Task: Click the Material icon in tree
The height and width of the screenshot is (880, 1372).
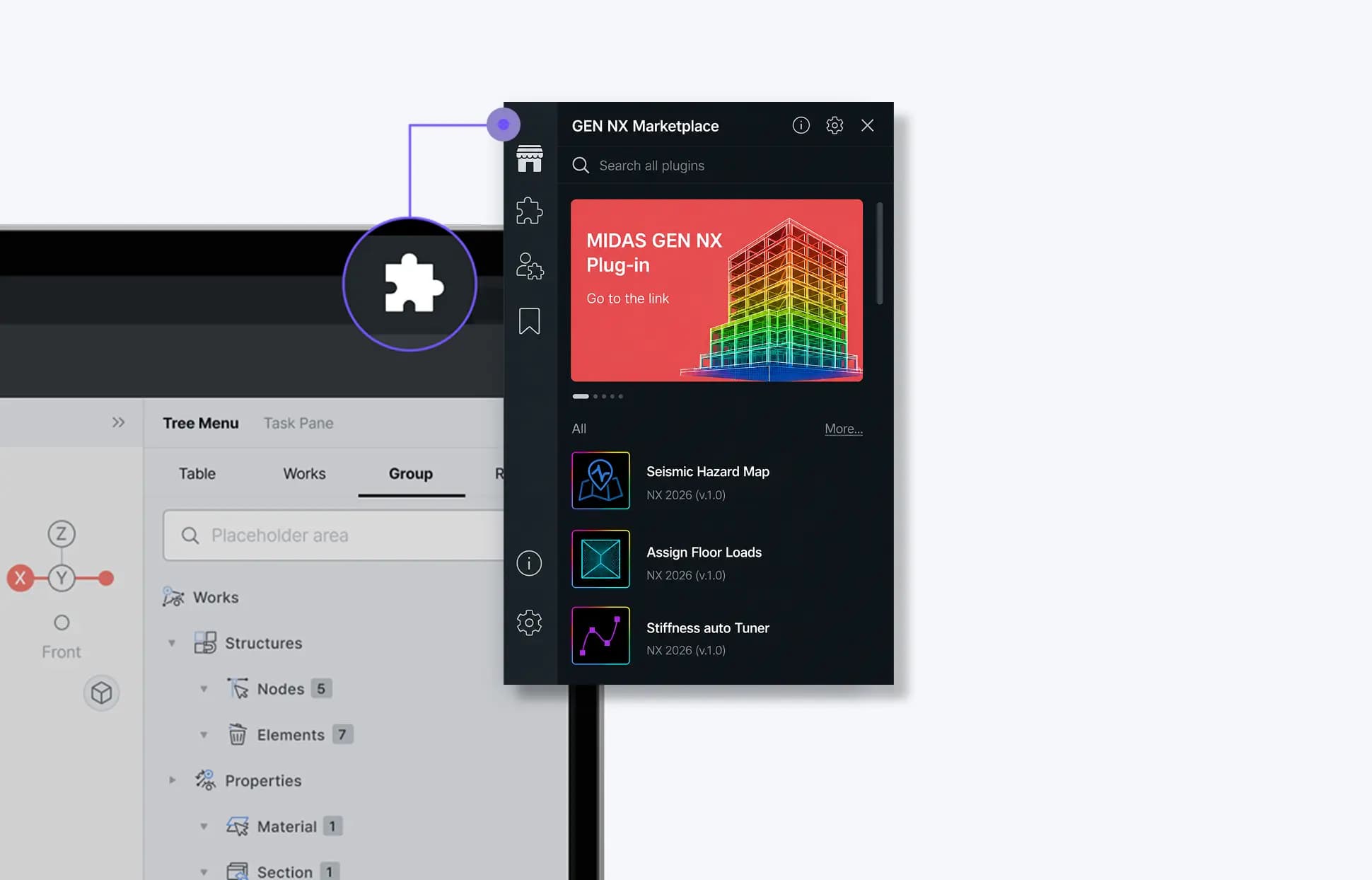Action: 238,826
